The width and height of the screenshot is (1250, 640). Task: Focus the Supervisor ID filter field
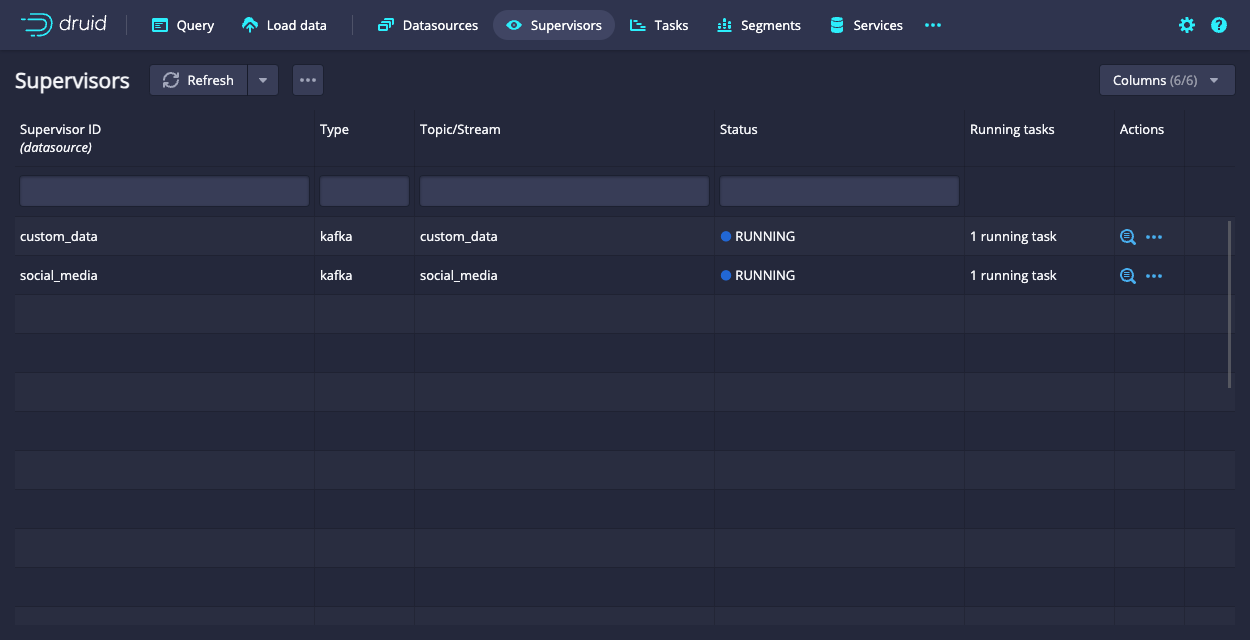pyautogui.click(x=164, y=191)
